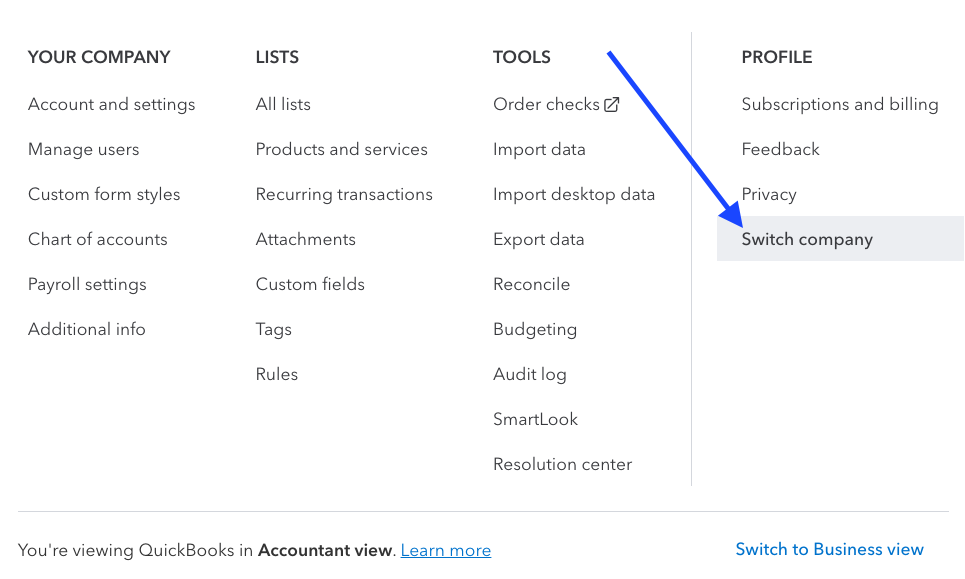The height and width of the screenshot is (579, 965).
Task: Click Switch to Business view
Action: pyautogui.click(x=830, y=549)
